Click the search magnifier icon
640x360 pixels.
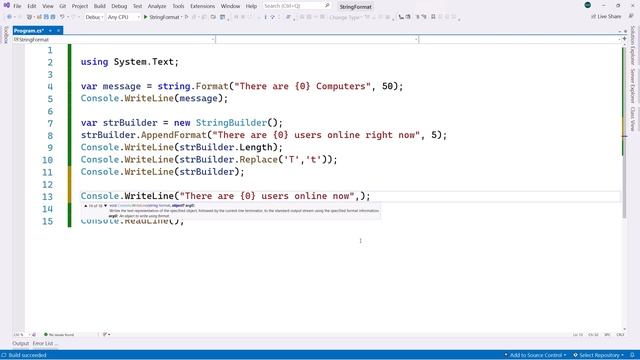[x=327, y=6]
